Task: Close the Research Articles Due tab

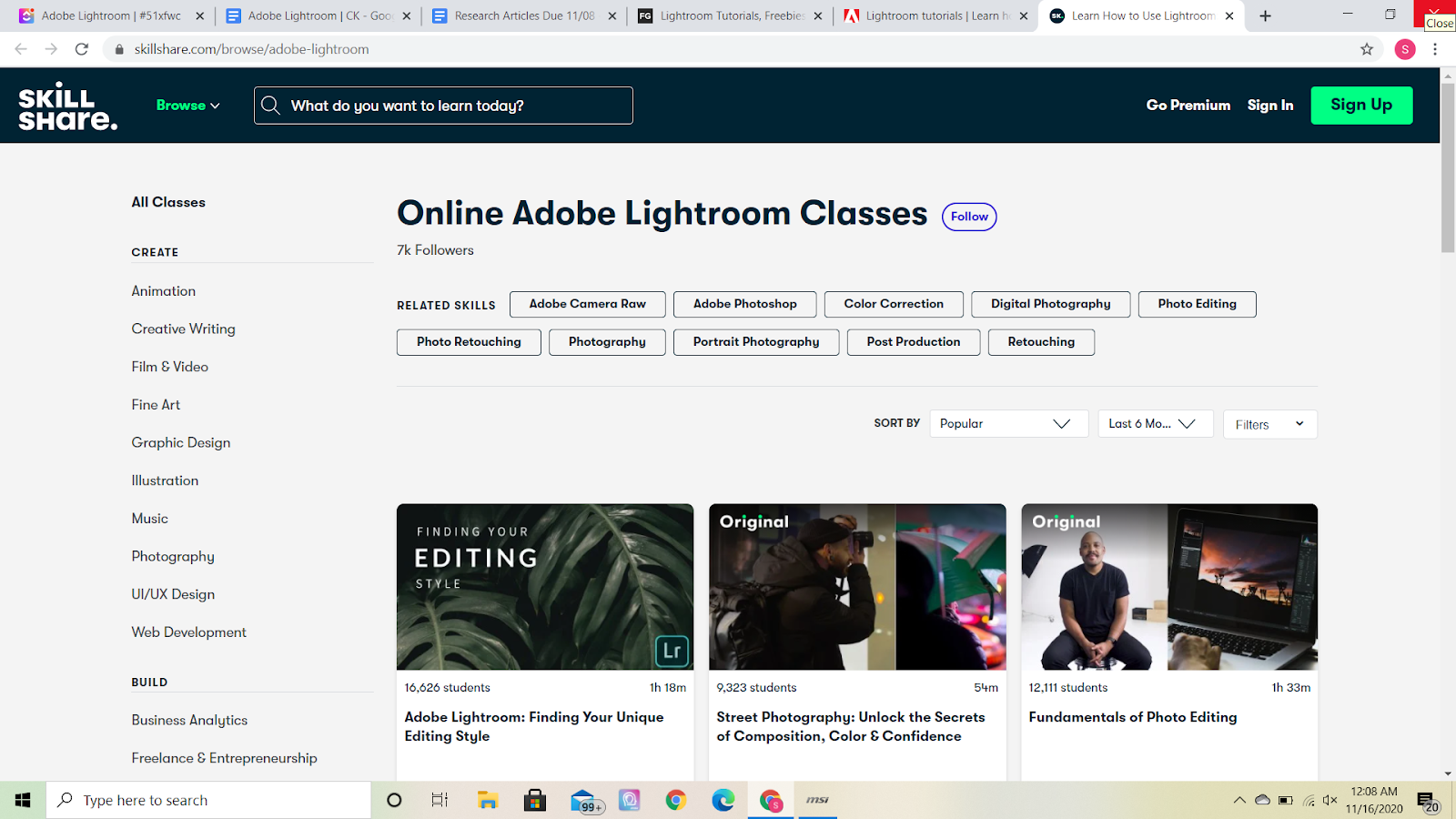Action: (612, 15)
